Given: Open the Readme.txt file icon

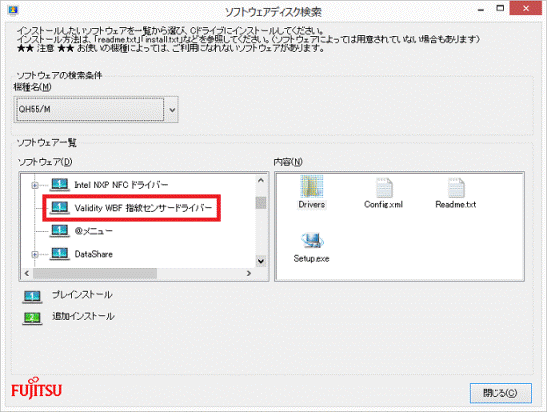Looking at the screenshot, I should 456,188.
